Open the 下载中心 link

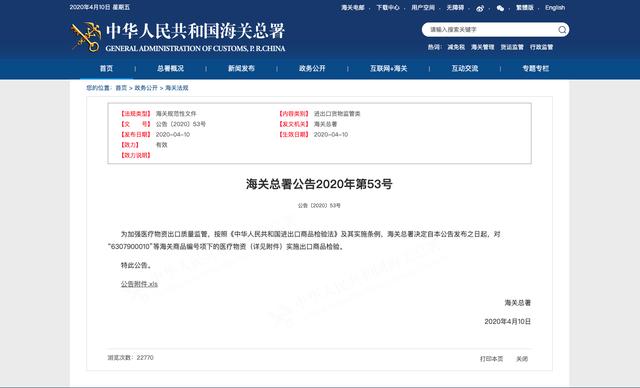coord(388,7)
